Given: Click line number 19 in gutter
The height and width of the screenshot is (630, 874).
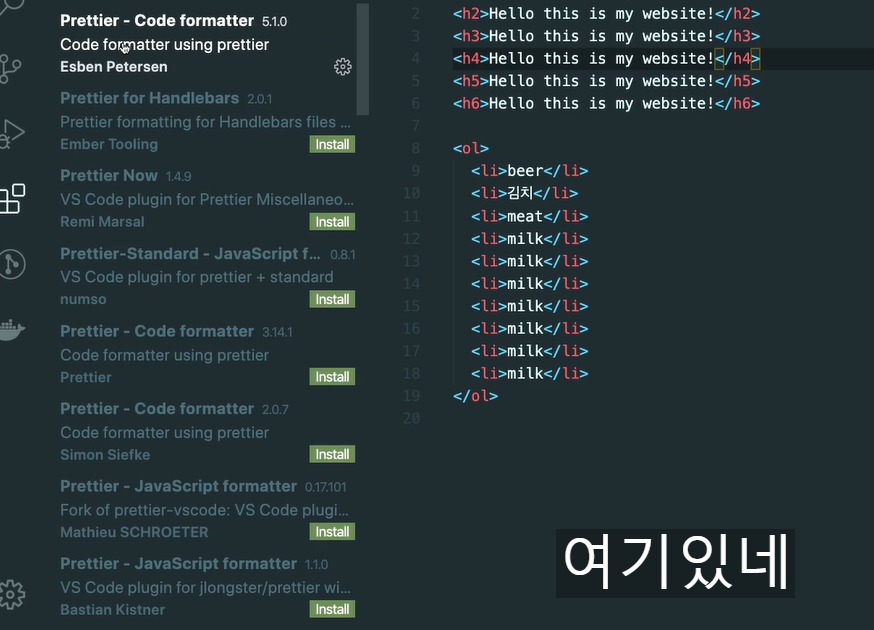Looking at the screenshot, I should 411,396.
